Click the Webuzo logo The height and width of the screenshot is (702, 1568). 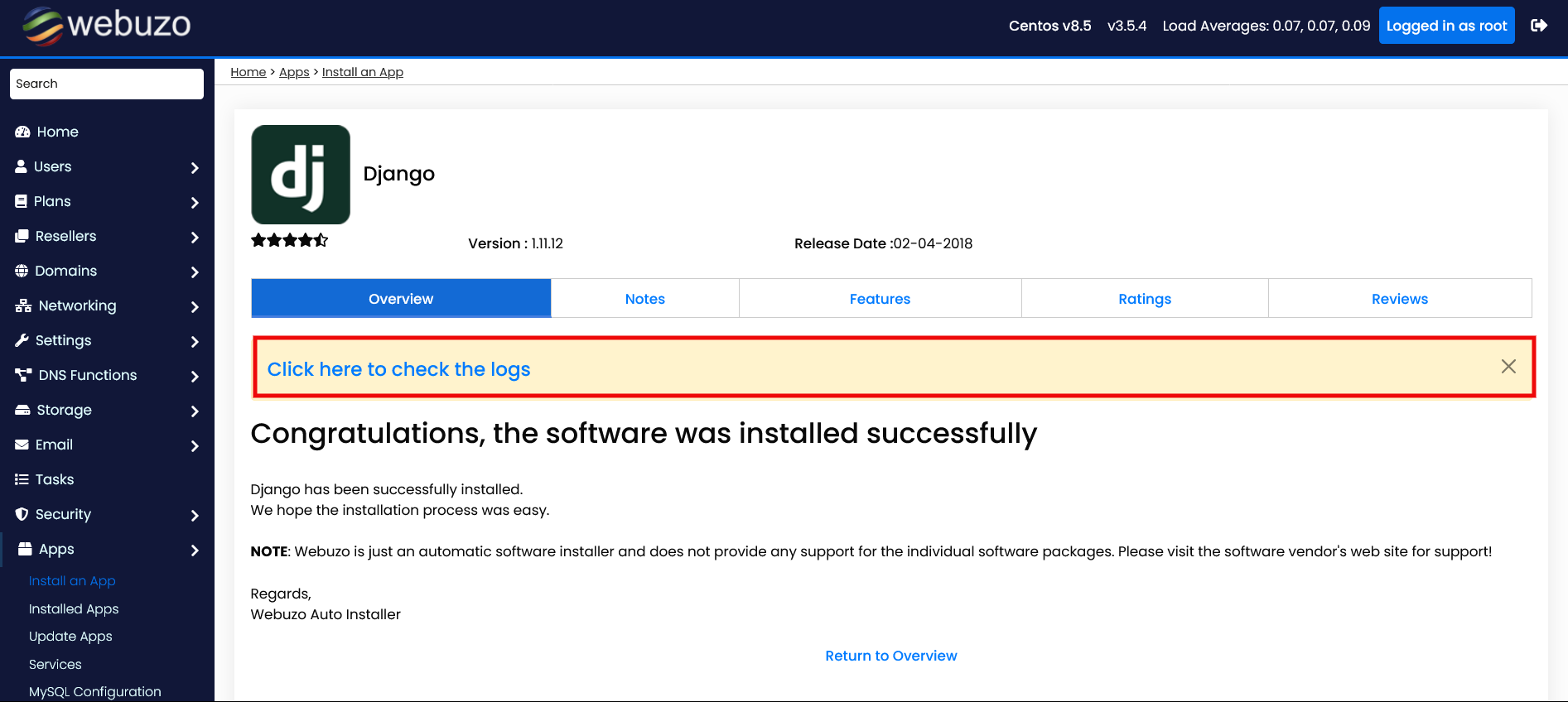[107, 26]
